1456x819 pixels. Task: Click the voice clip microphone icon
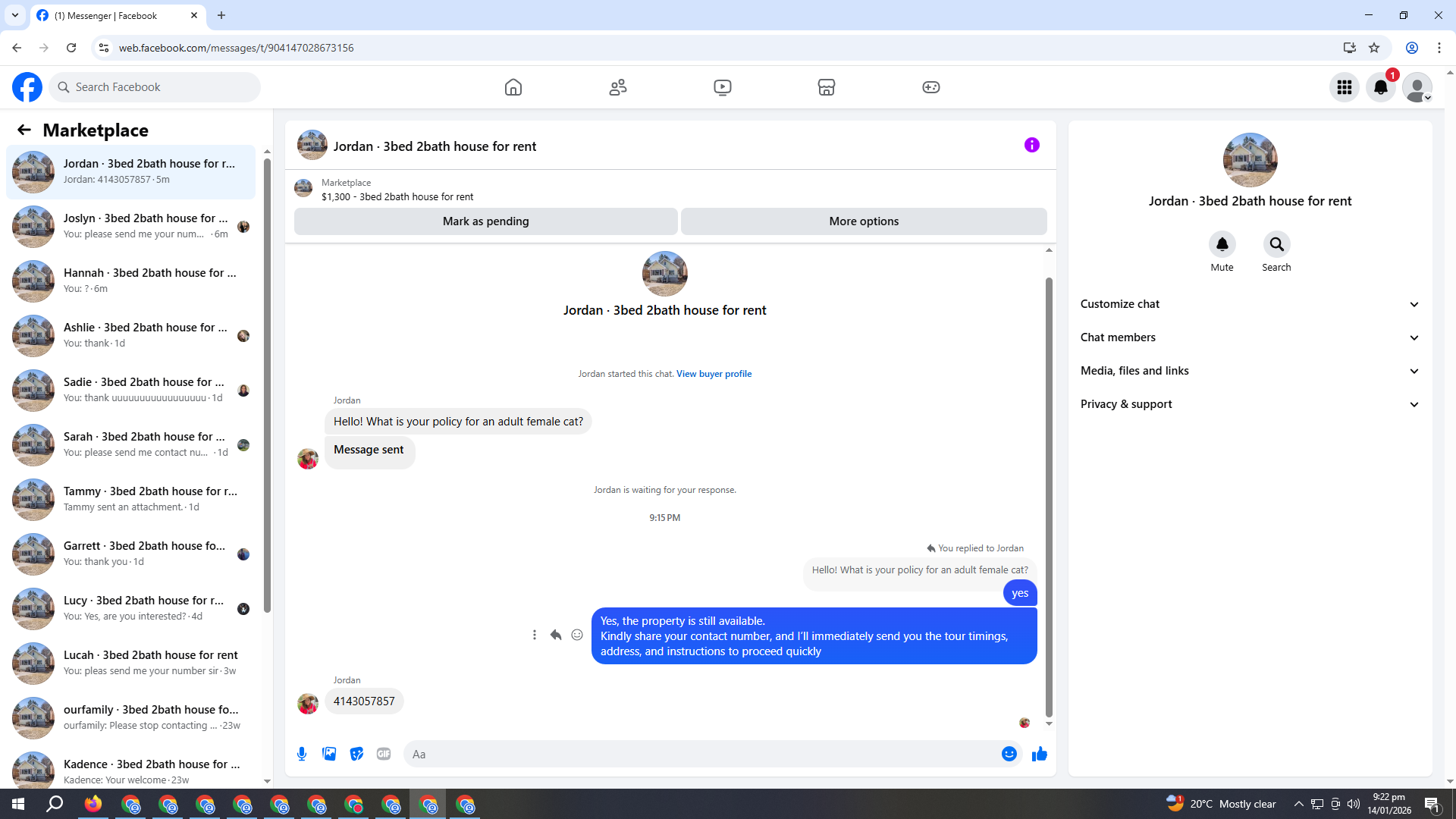(302, 754)
